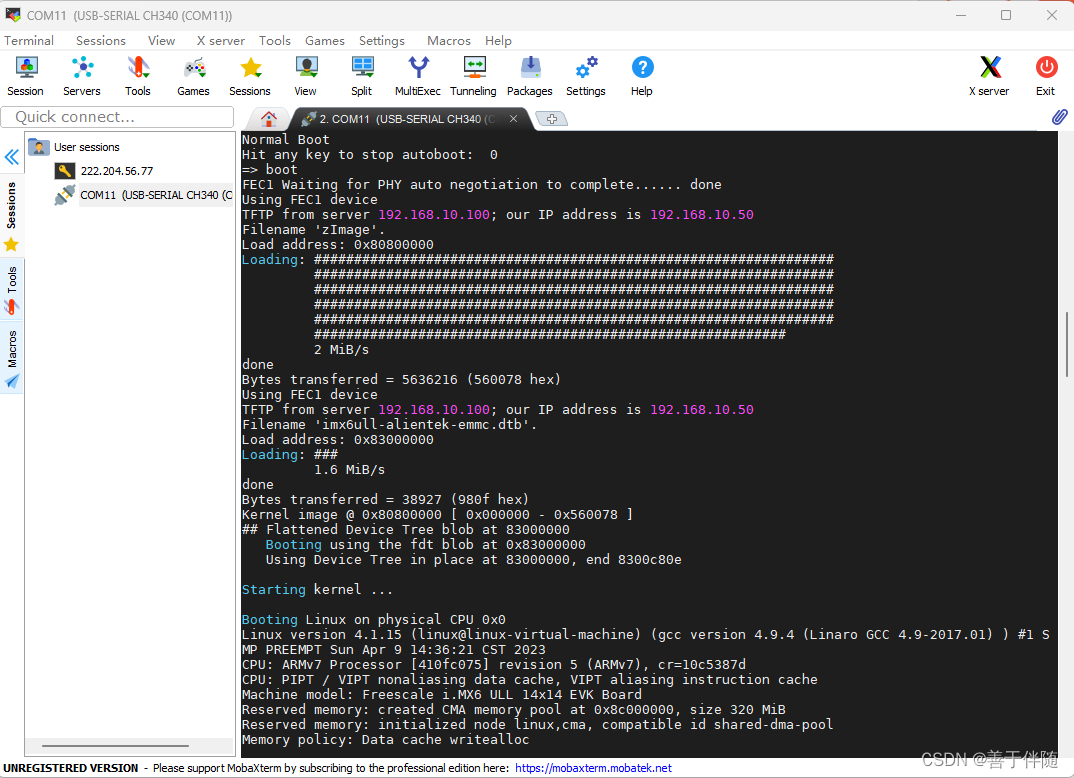Click the paperclip attachment icon
This screenshot has height=778, width=1074.
coord(1059,117)
